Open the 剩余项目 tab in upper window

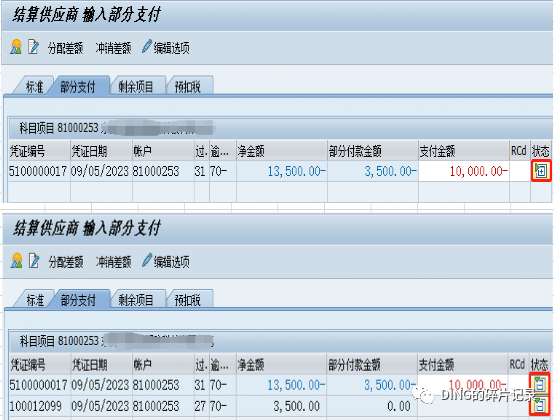tap(136, 87)
